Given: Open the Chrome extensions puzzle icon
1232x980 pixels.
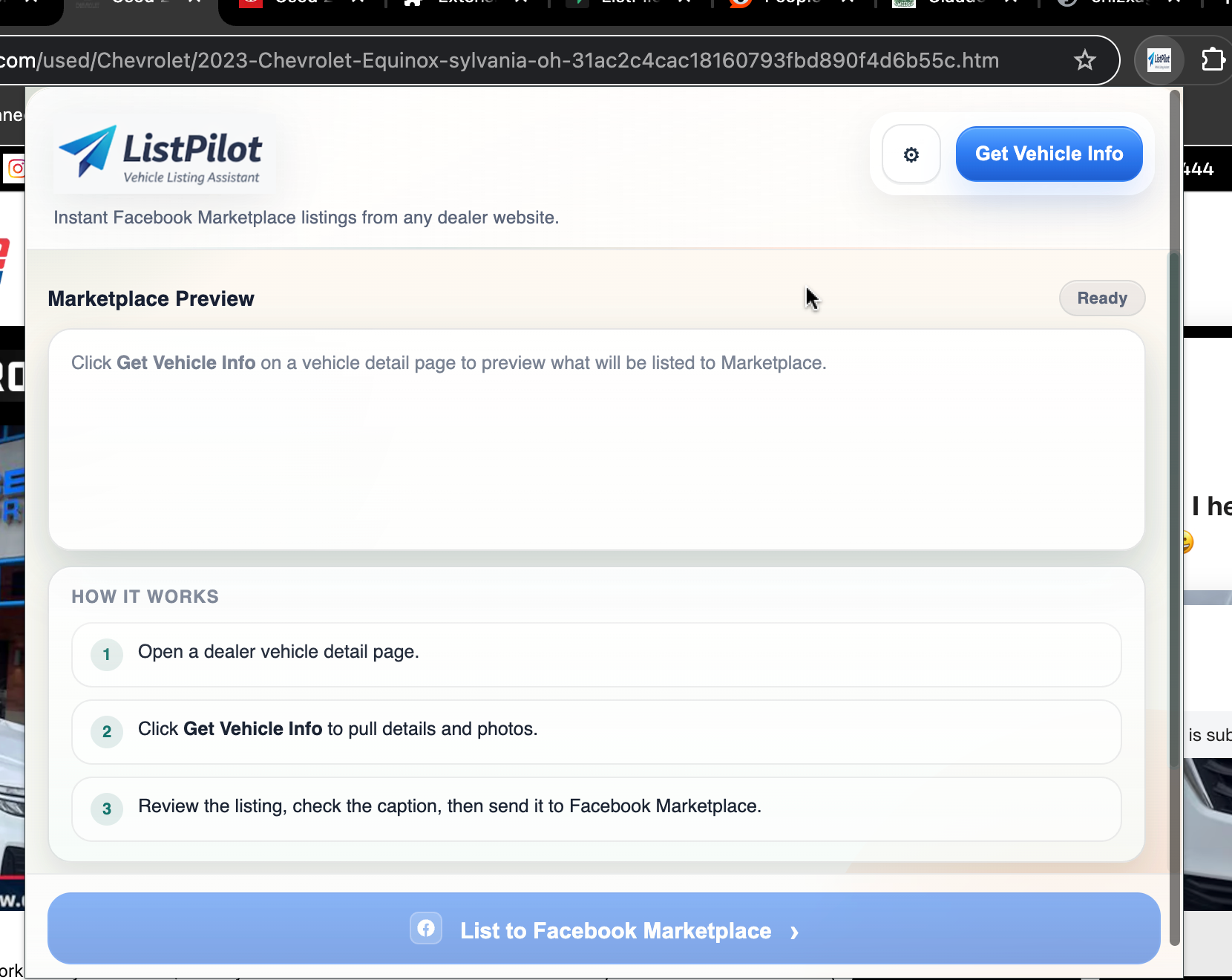Looking at the screenshot, I should point(1214,59).
